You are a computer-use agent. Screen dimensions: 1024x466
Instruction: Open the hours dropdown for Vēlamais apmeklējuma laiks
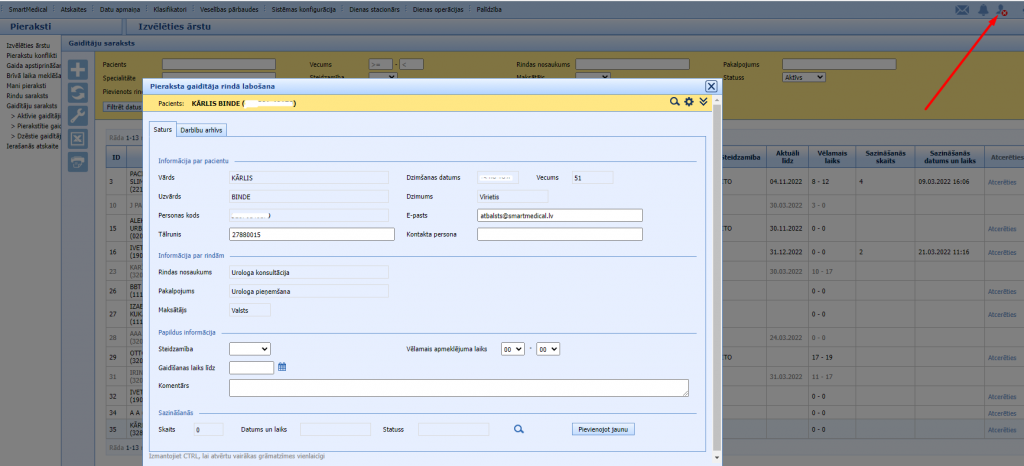(x=512, y=348)
